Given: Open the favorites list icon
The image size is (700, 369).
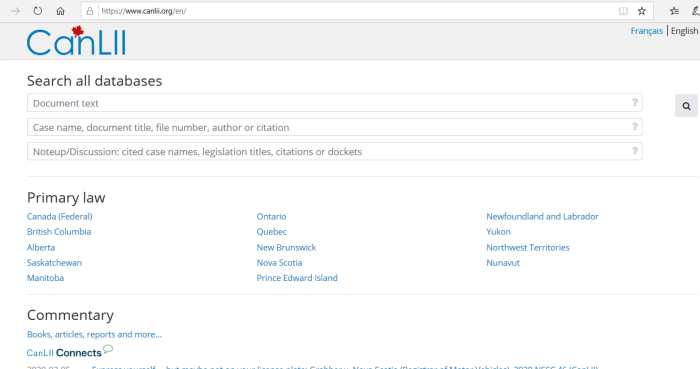Looking at the screenshot, I should [674, 11].
